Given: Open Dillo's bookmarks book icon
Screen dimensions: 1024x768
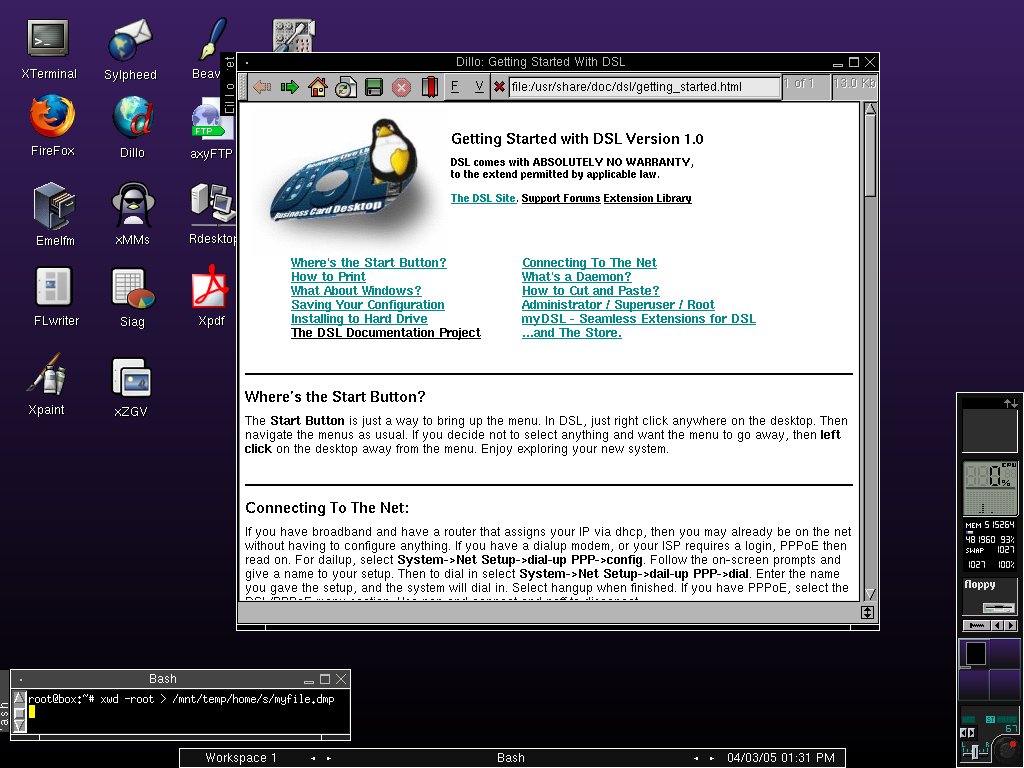Looking at the screenshot, I should point(429,87).
